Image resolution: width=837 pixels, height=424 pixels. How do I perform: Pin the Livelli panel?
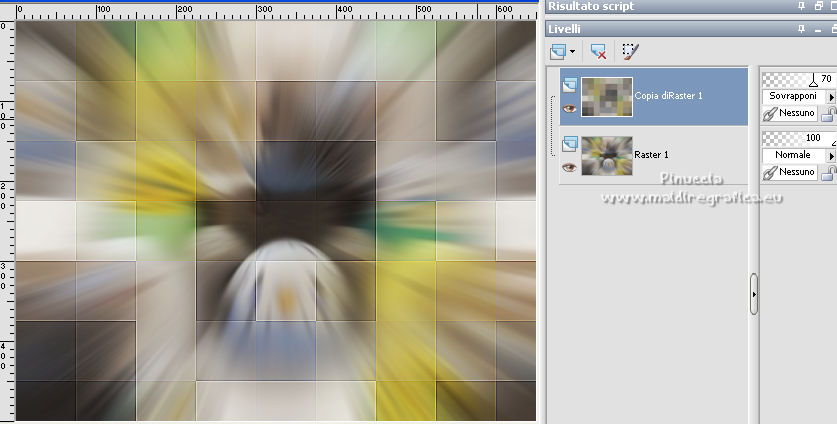pos(801,29)
